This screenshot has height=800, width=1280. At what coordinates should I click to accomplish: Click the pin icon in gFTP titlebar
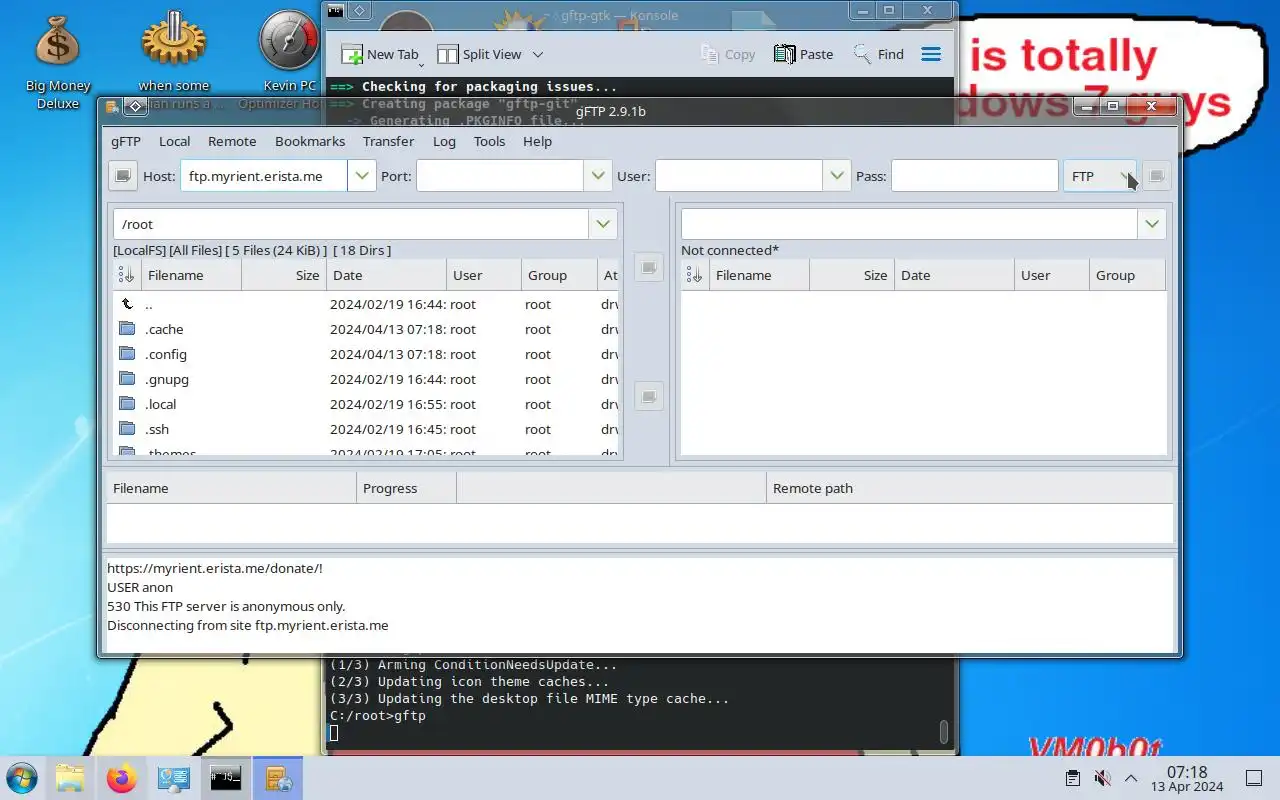(x=135, y=106)
